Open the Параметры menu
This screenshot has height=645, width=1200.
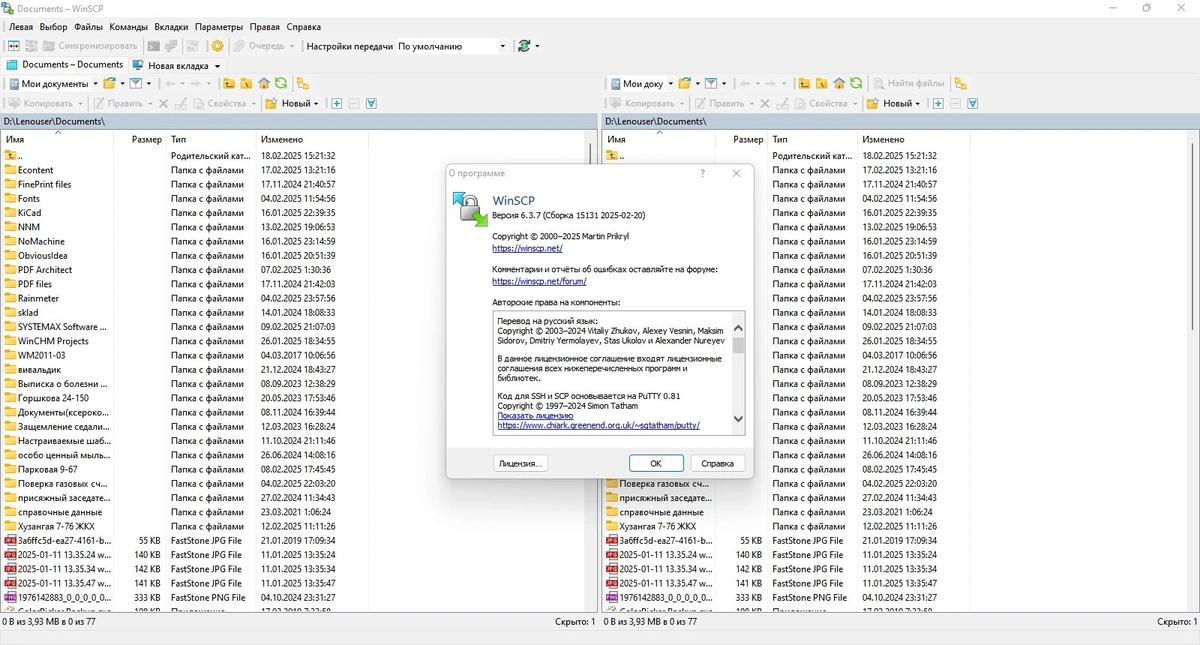click(218, 27)
